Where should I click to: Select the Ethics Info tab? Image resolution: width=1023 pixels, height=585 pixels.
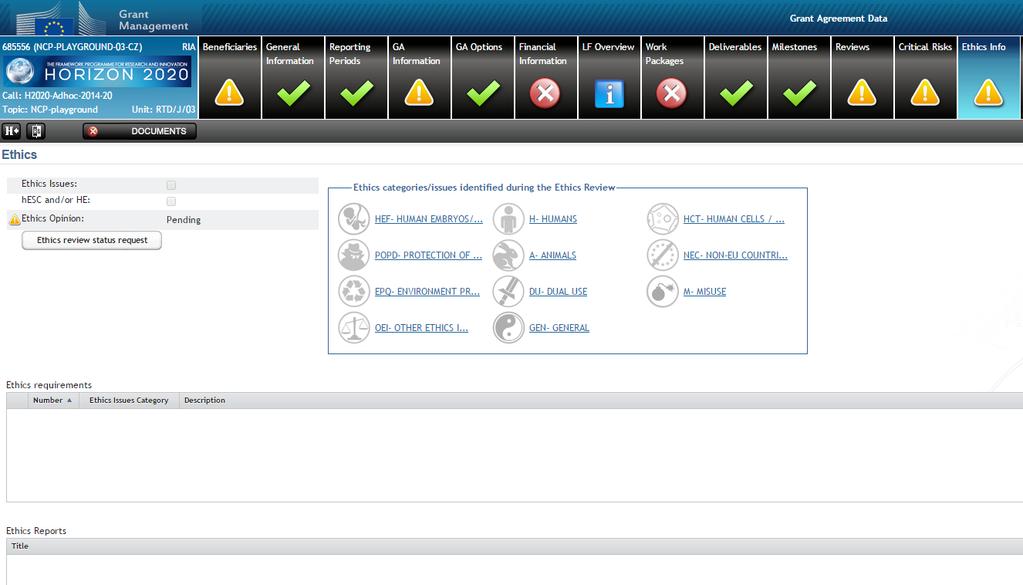pos(988,78)
